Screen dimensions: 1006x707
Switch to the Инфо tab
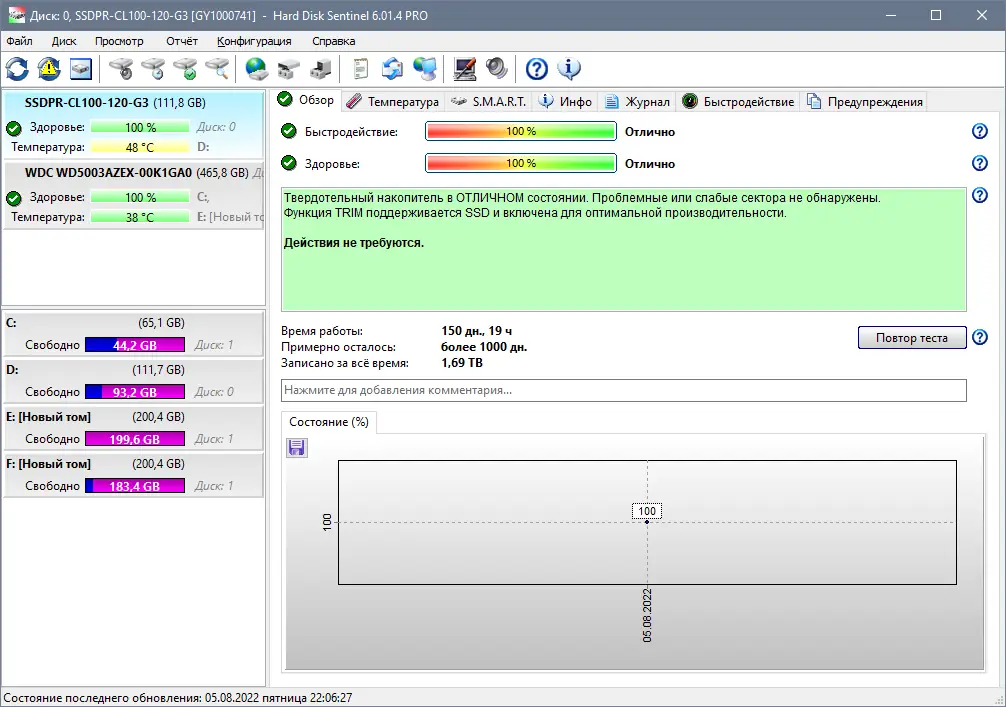click(565, 101)
